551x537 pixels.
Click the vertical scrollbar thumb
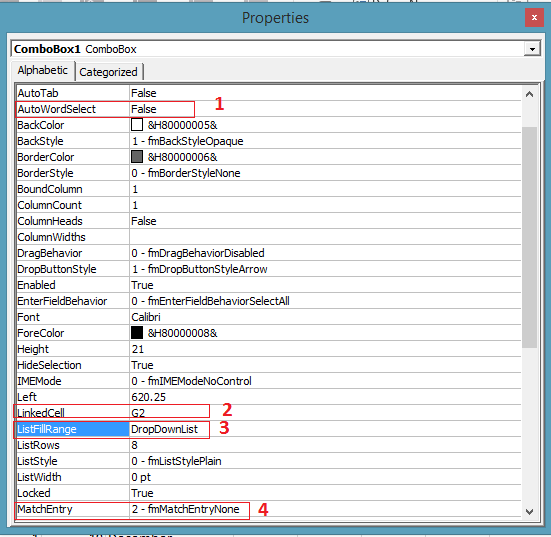coord(529,237)
